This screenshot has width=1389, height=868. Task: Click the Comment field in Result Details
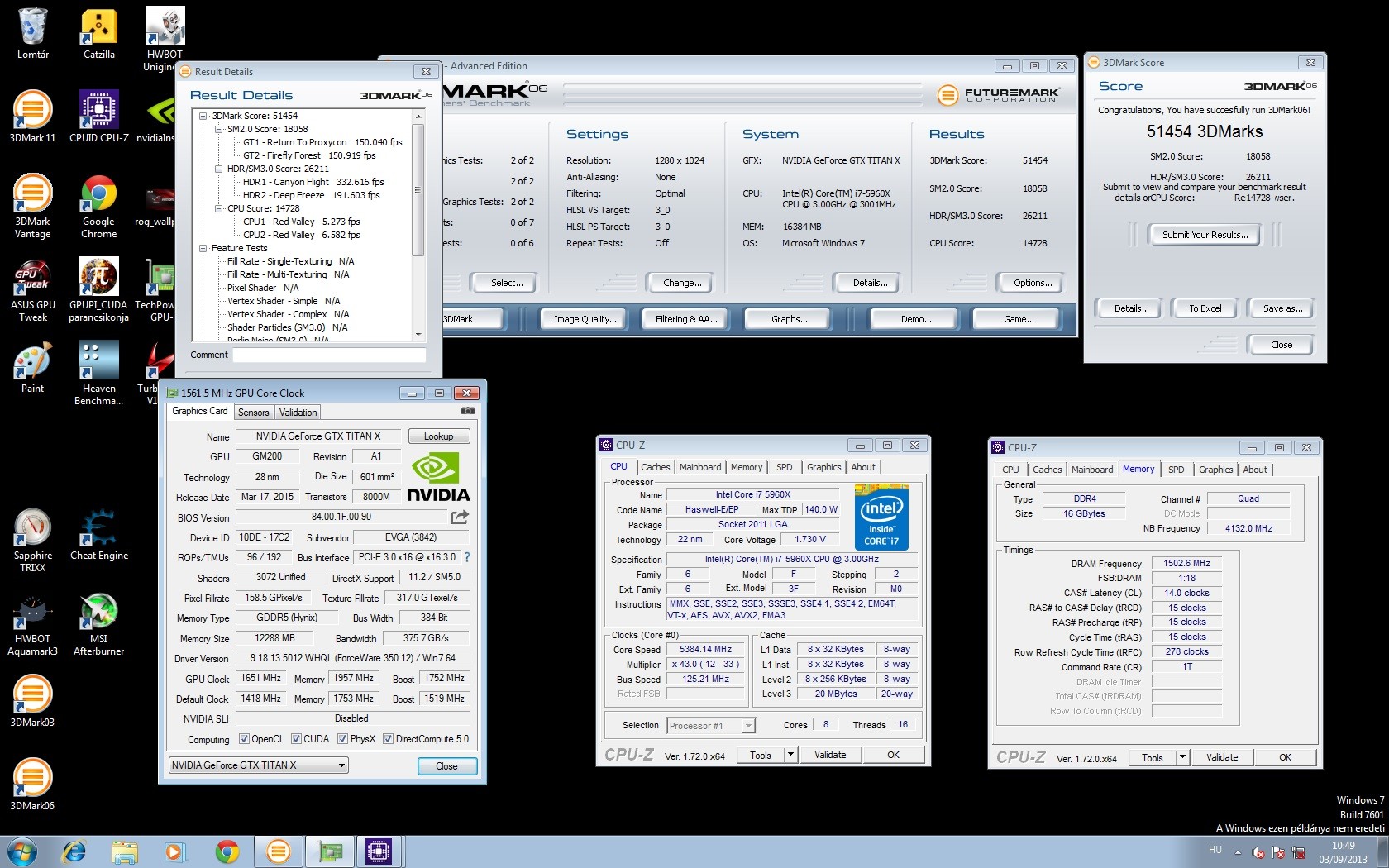point(329,355)
